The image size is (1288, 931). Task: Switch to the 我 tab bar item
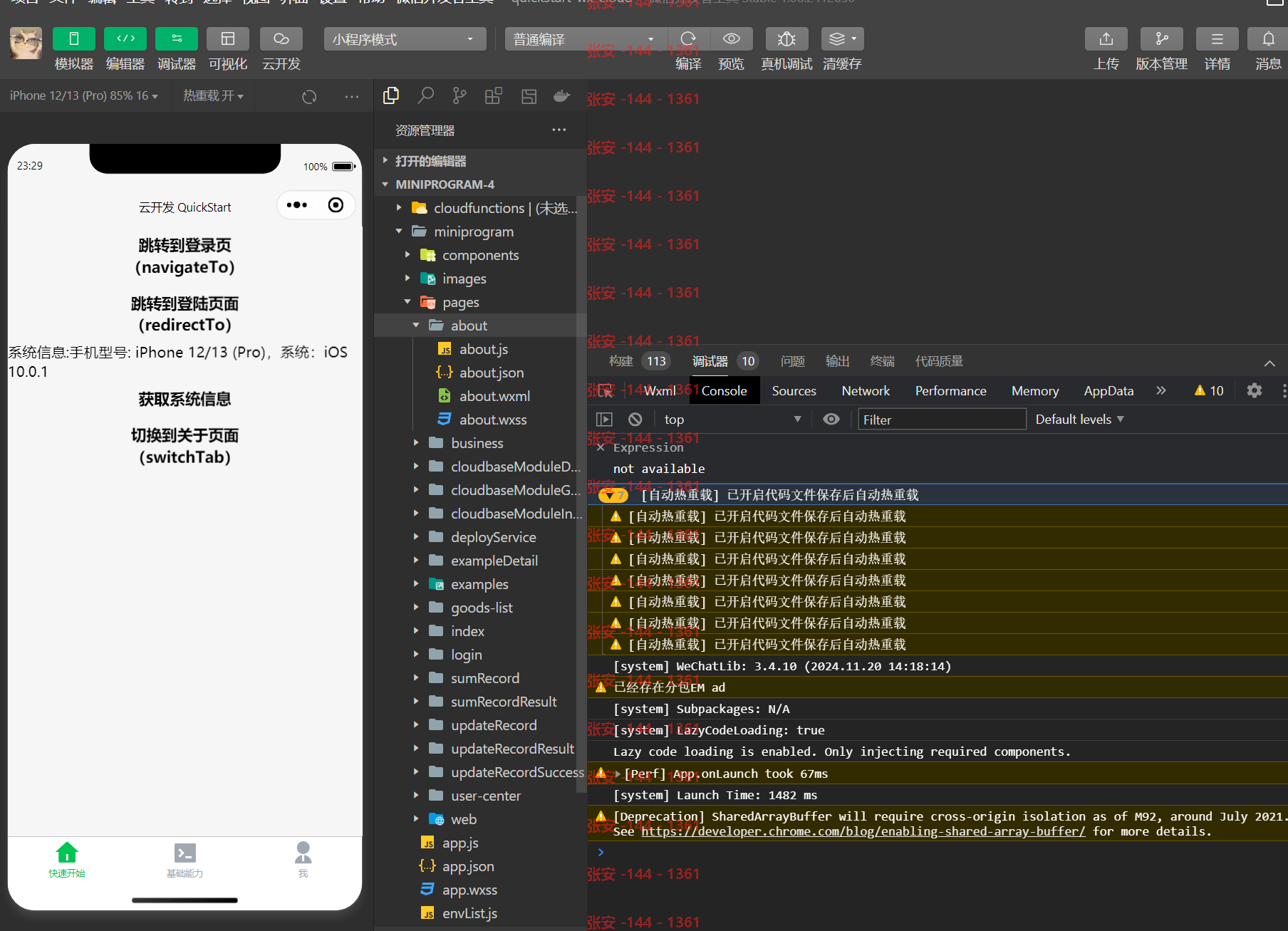(303, 860)
